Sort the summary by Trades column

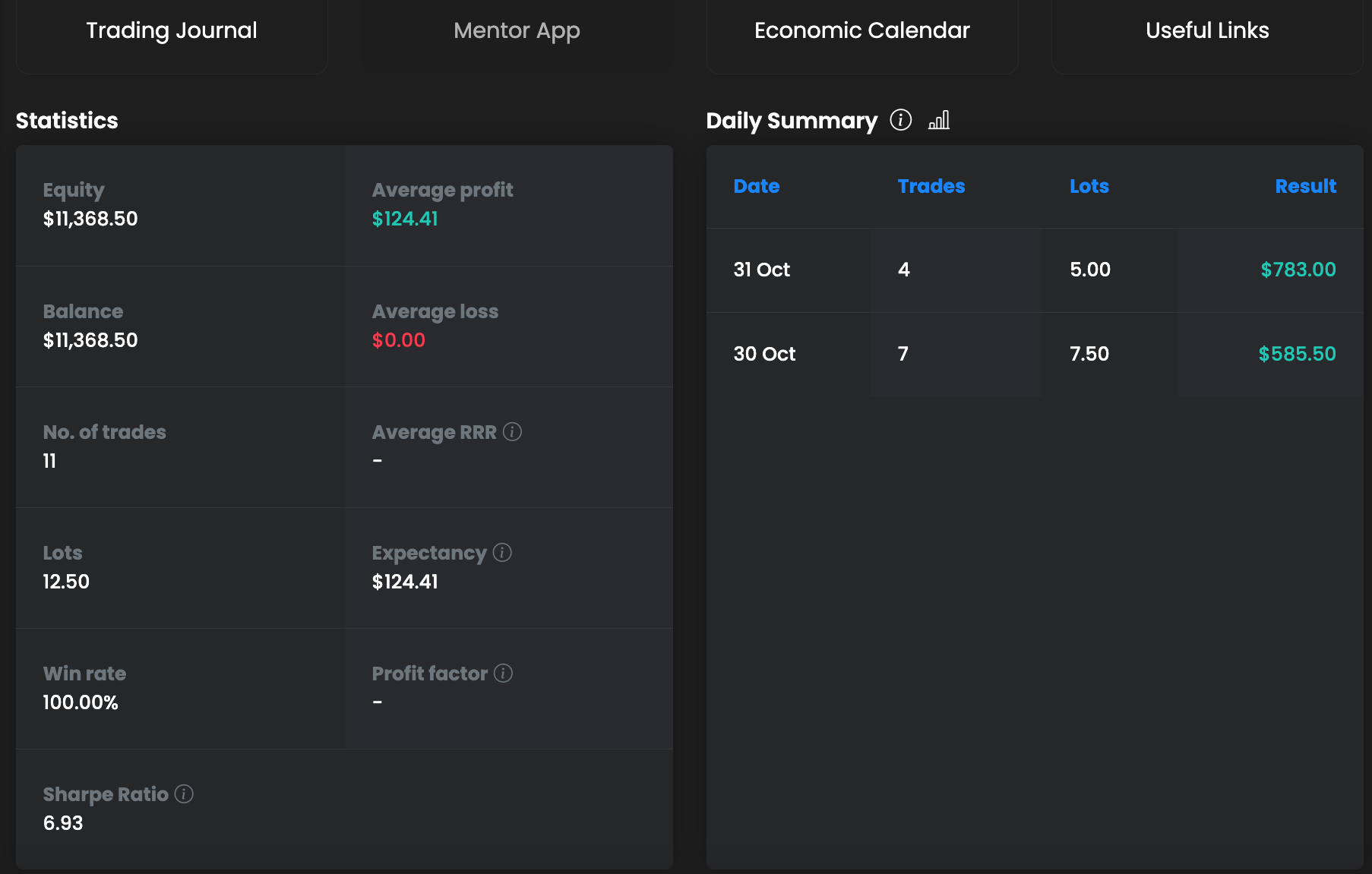931,187
